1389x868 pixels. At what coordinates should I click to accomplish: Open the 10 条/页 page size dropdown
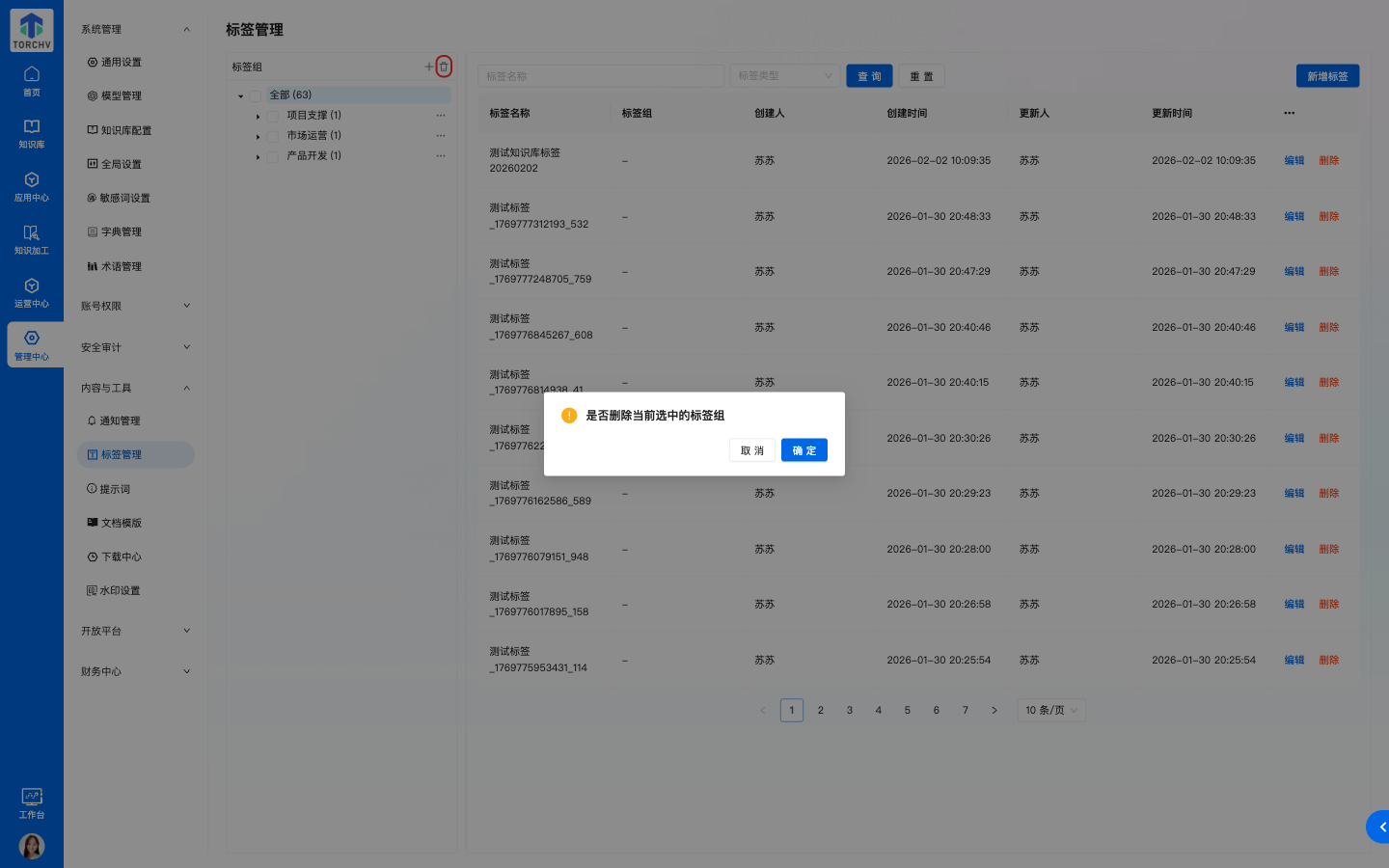pyautogui.click(x=1050, y=711)
